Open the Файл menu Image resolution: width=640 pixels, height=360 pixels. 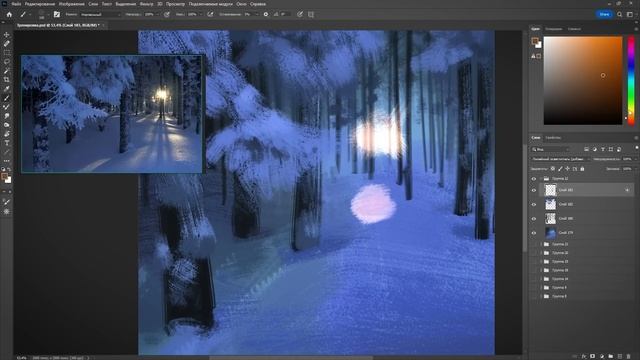pyautogui.click(x=16, y=4)
